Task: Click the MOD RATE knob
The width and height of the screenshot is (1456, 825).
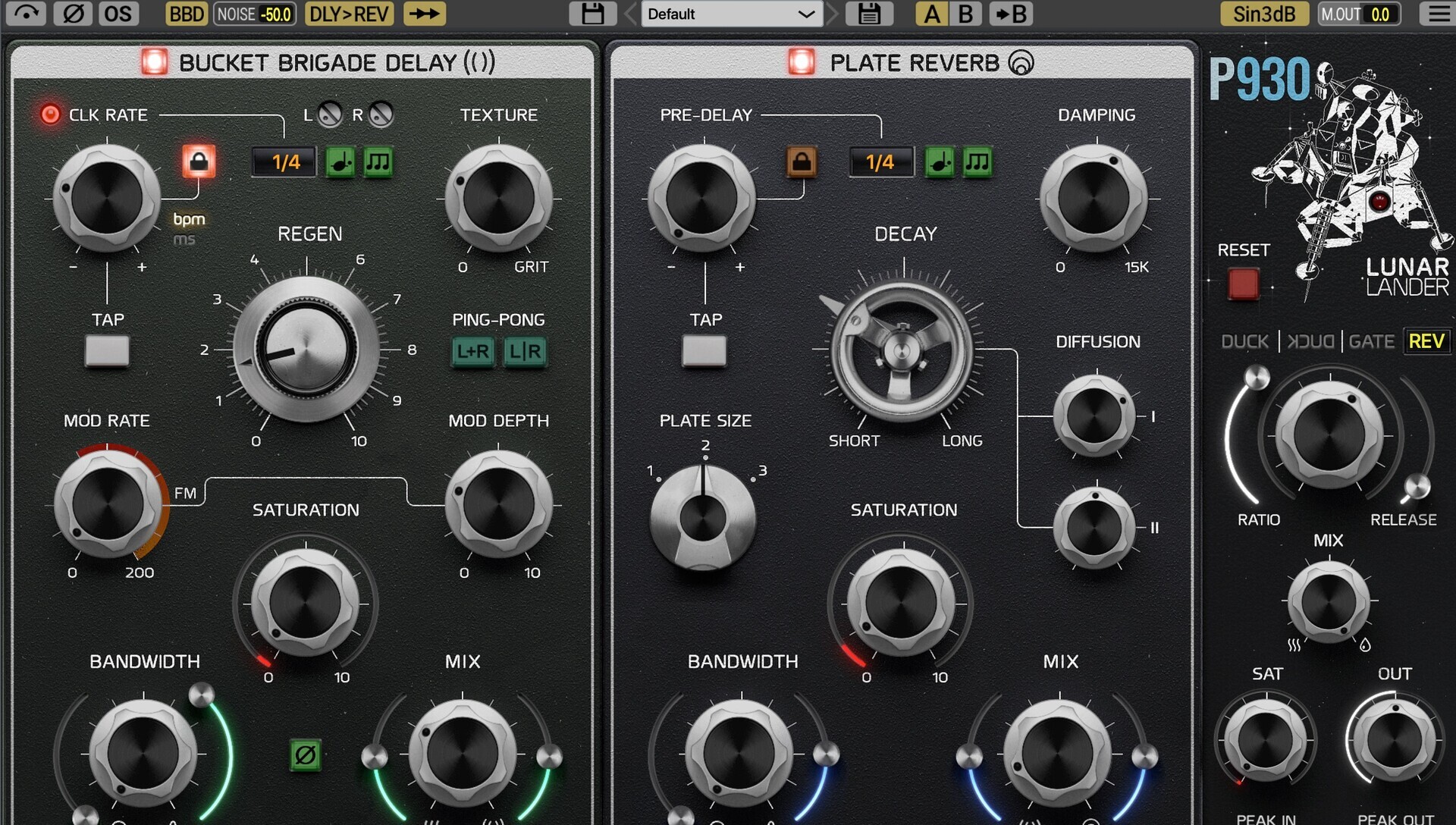Action: (x=108, y=503)
